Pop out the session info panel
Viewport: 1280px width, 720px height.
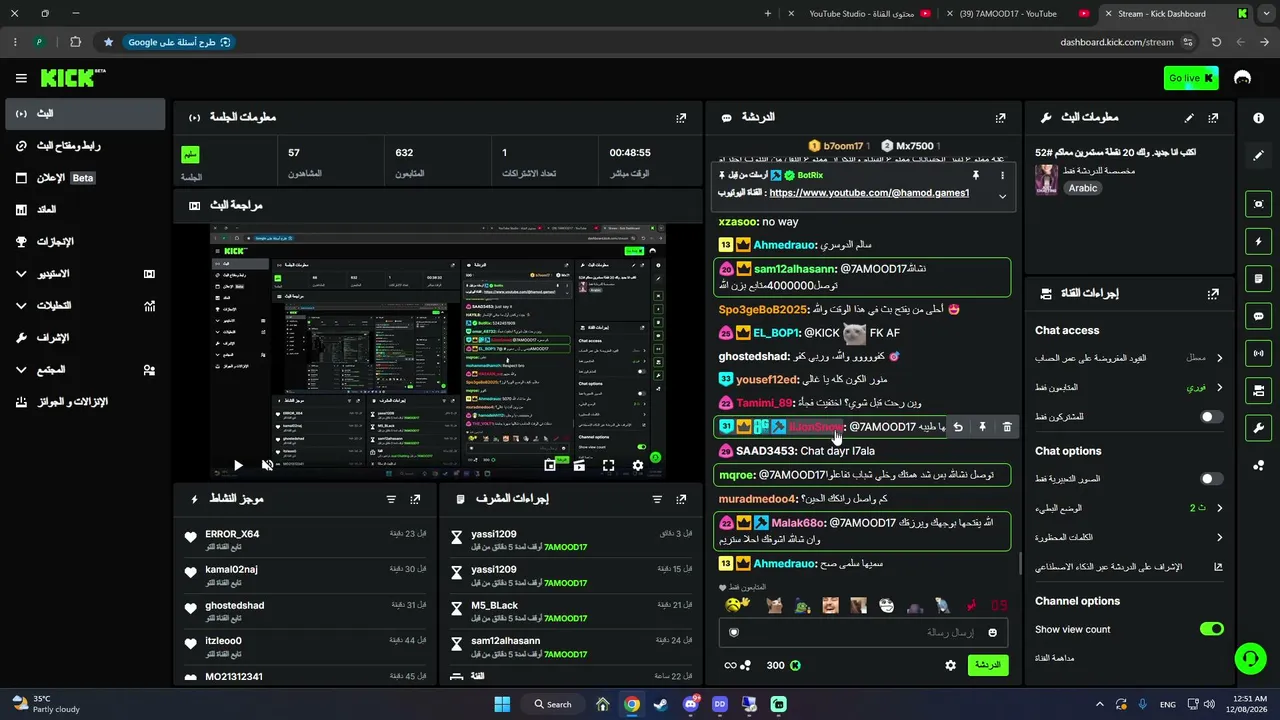click(x=681, y=117)
